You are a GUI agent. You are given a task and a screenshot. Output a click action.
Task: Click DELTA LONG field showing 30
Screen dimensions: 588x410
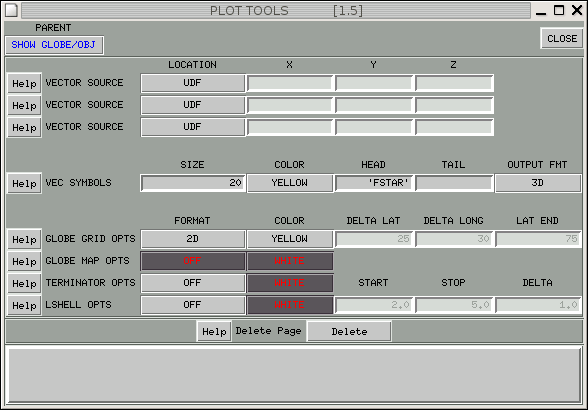[454, 239]
